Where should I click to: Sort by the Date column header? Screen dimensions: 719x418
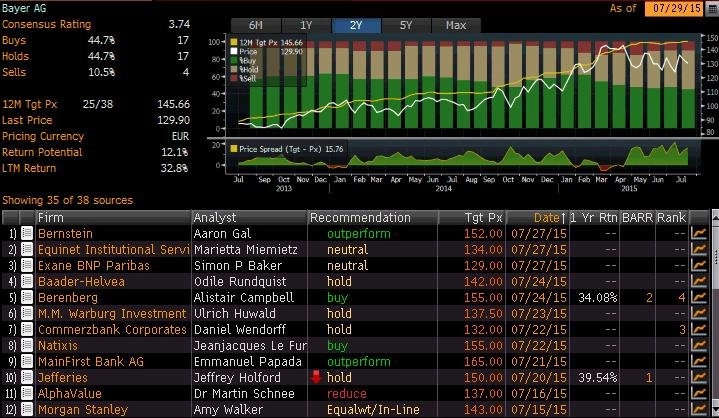(x=537, y=217)
